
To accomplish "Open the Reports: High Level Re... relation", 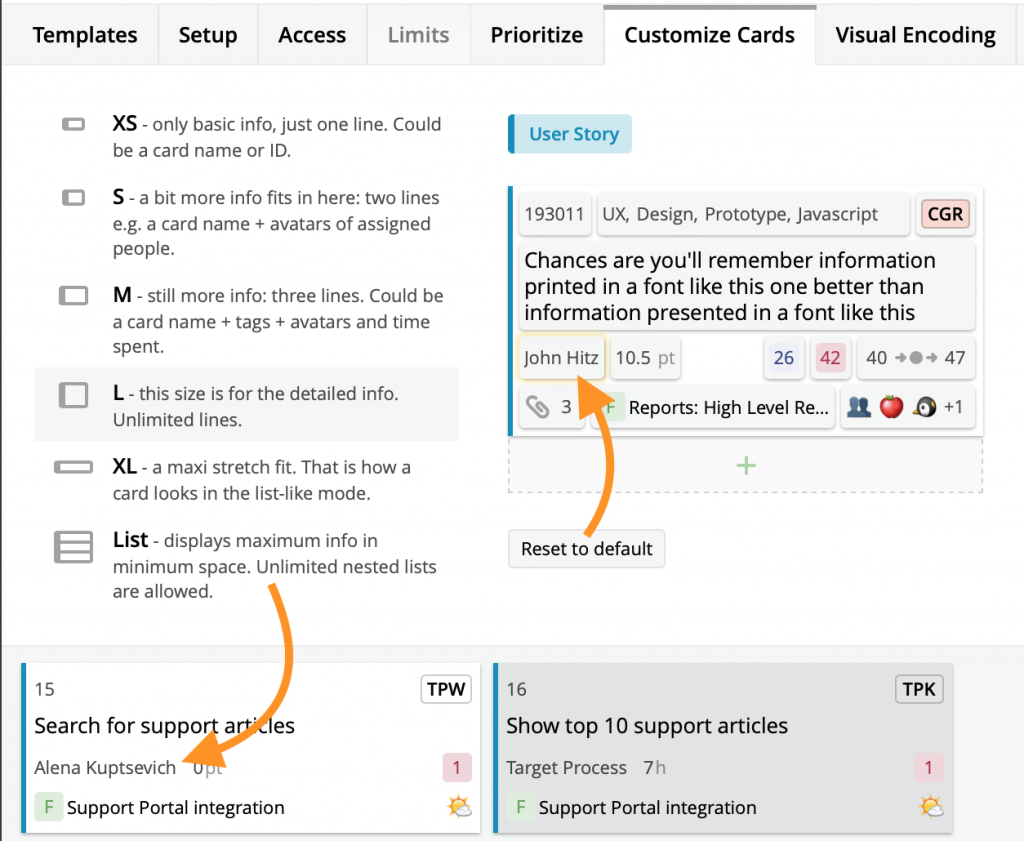I will 728,407.
